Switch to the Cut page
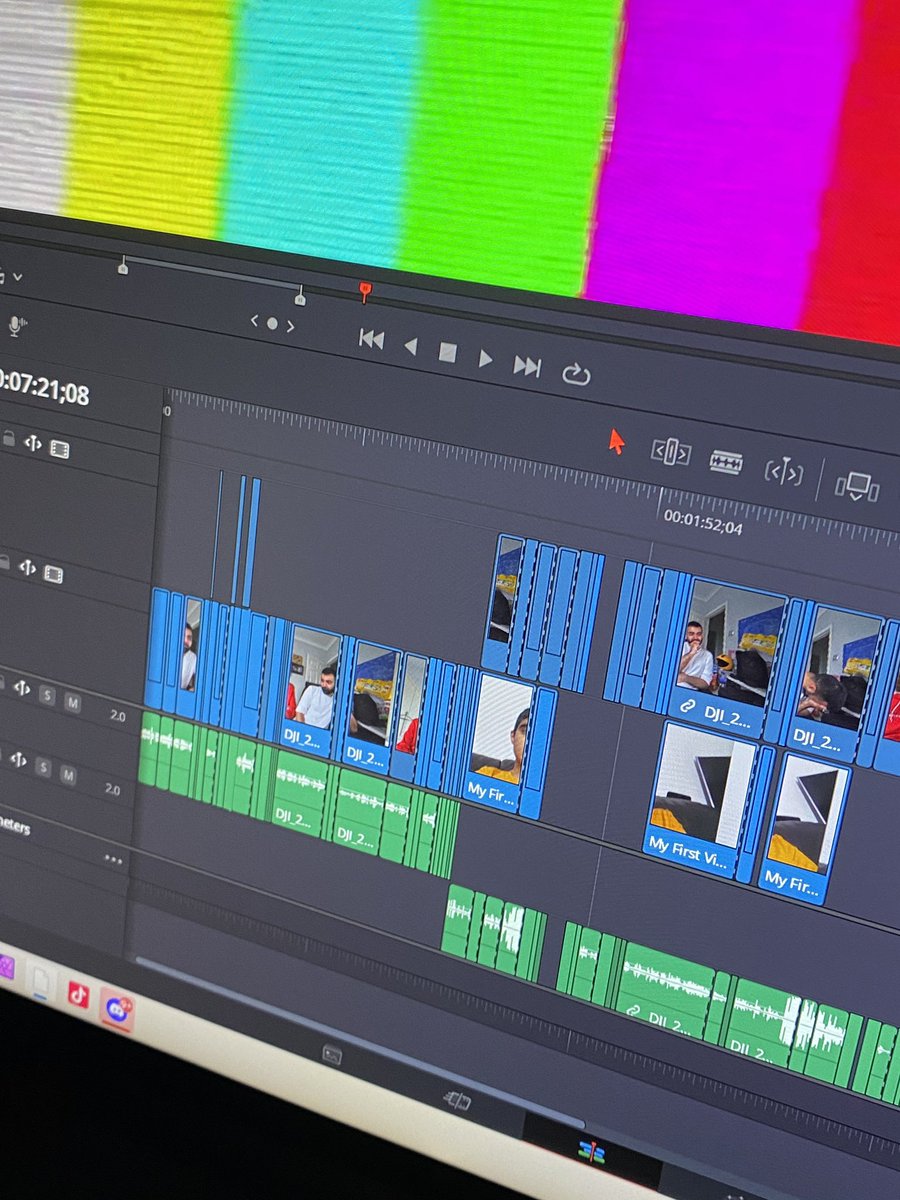This screenshot has width=900, height=1200. click(x=457, y=1101)
